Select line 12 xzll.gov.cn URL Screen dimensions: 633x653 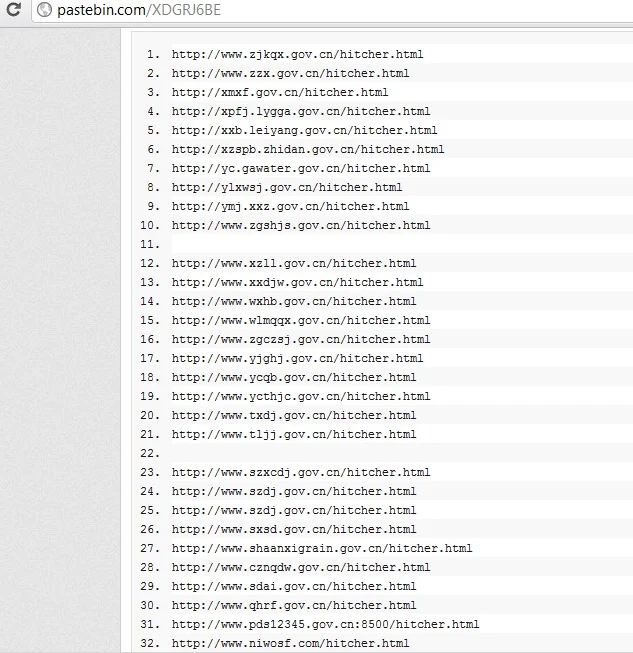click(294, 264)
